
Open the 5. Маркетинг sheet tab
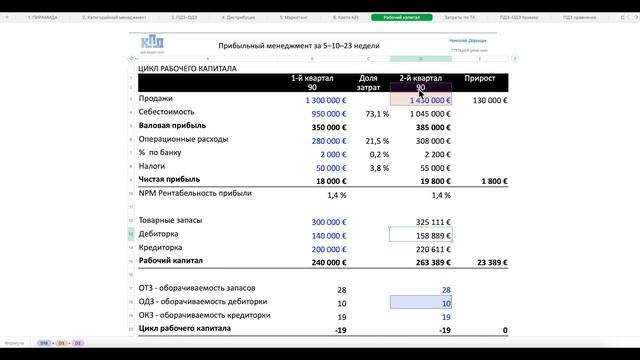click(x=293, y=18)
